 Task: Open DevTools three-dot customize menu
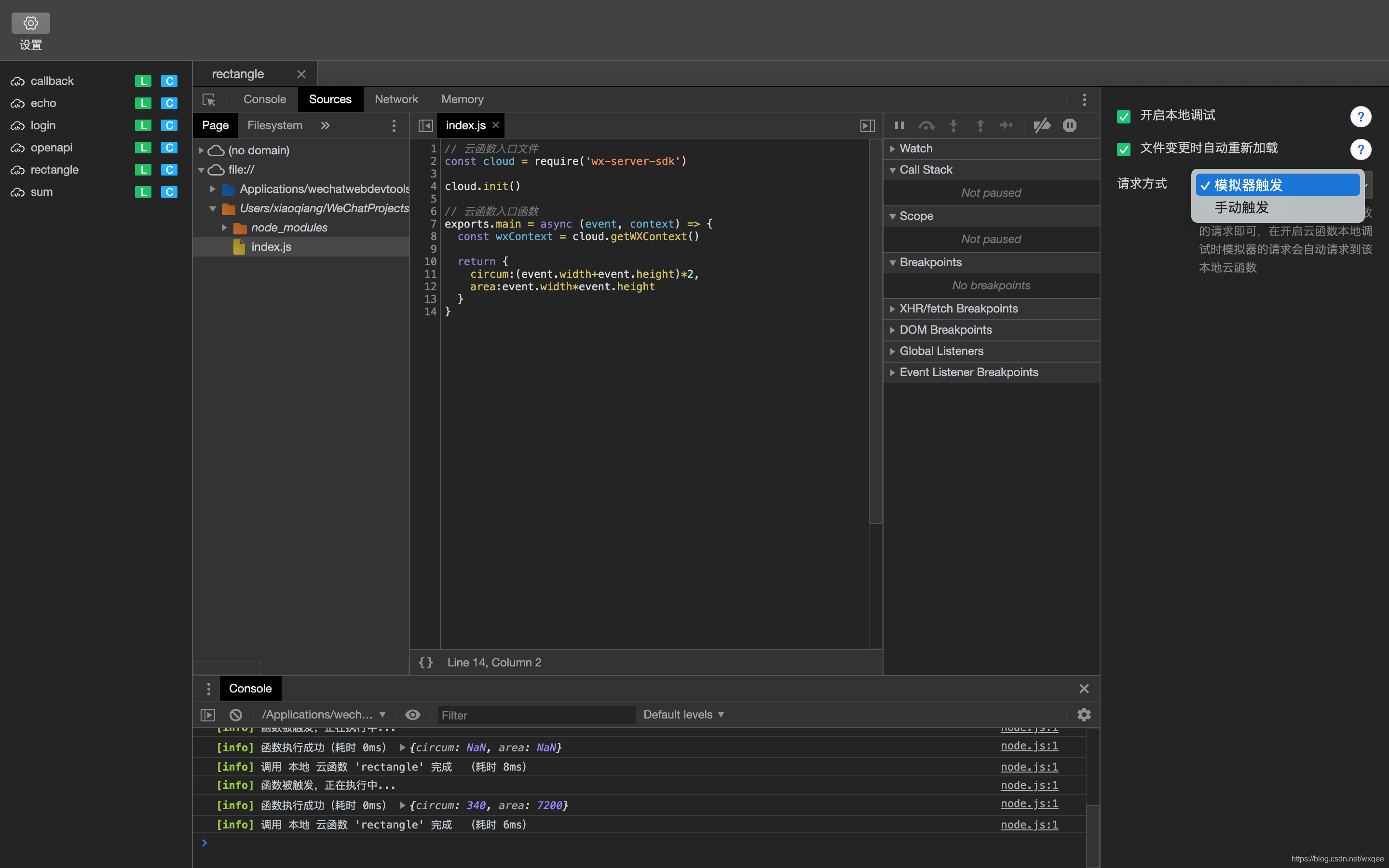tap(1084, 100)
